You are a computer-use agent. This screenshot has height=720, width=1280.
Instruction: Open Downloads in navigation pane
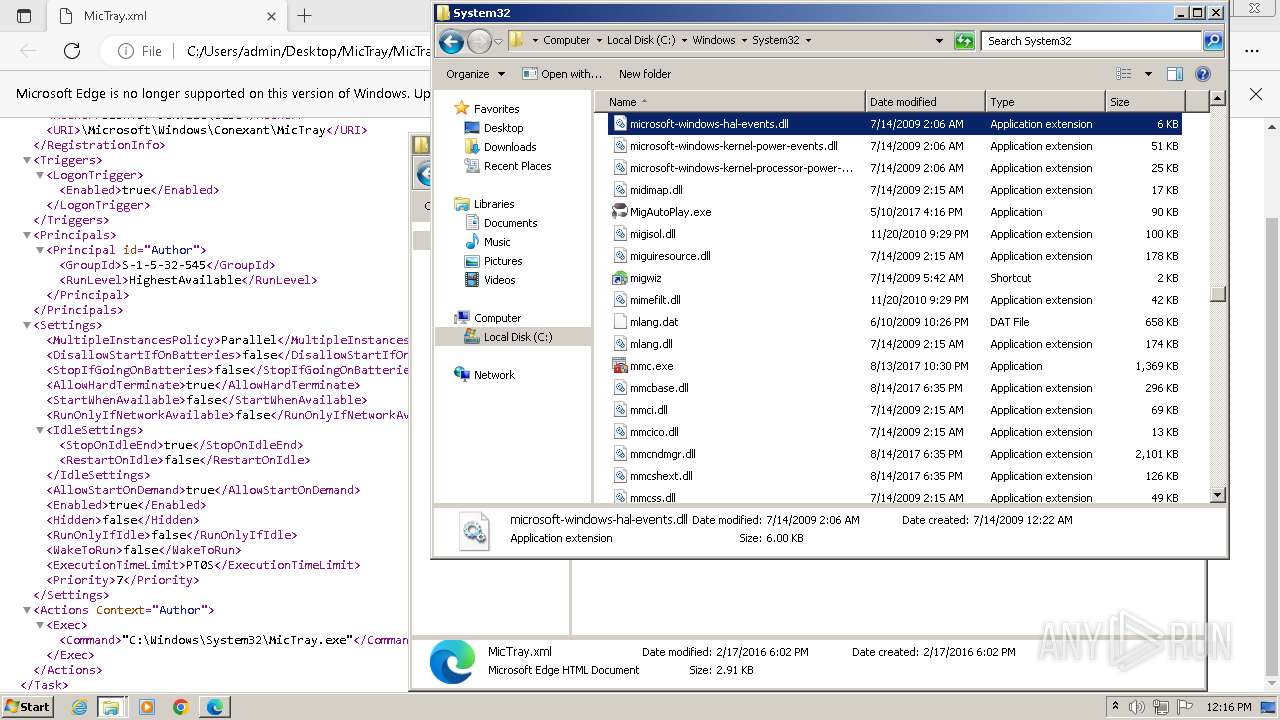point(510,147)
